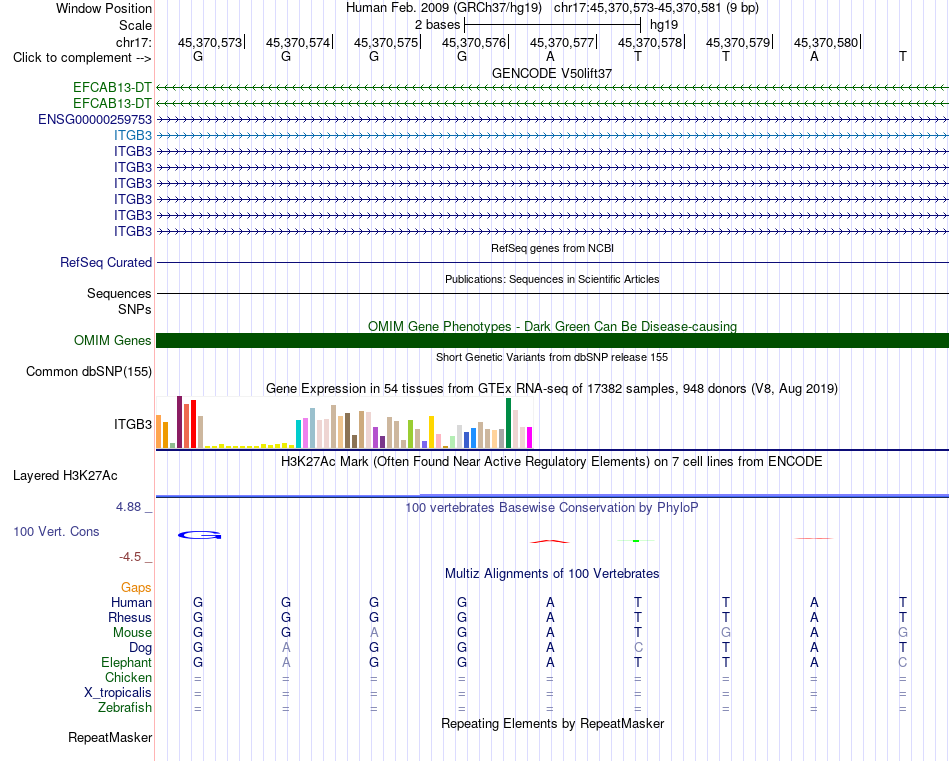The image size is (950, 761).
Task: Click Mouse row faded G under 45,370,579
Action: pos(726,633)
